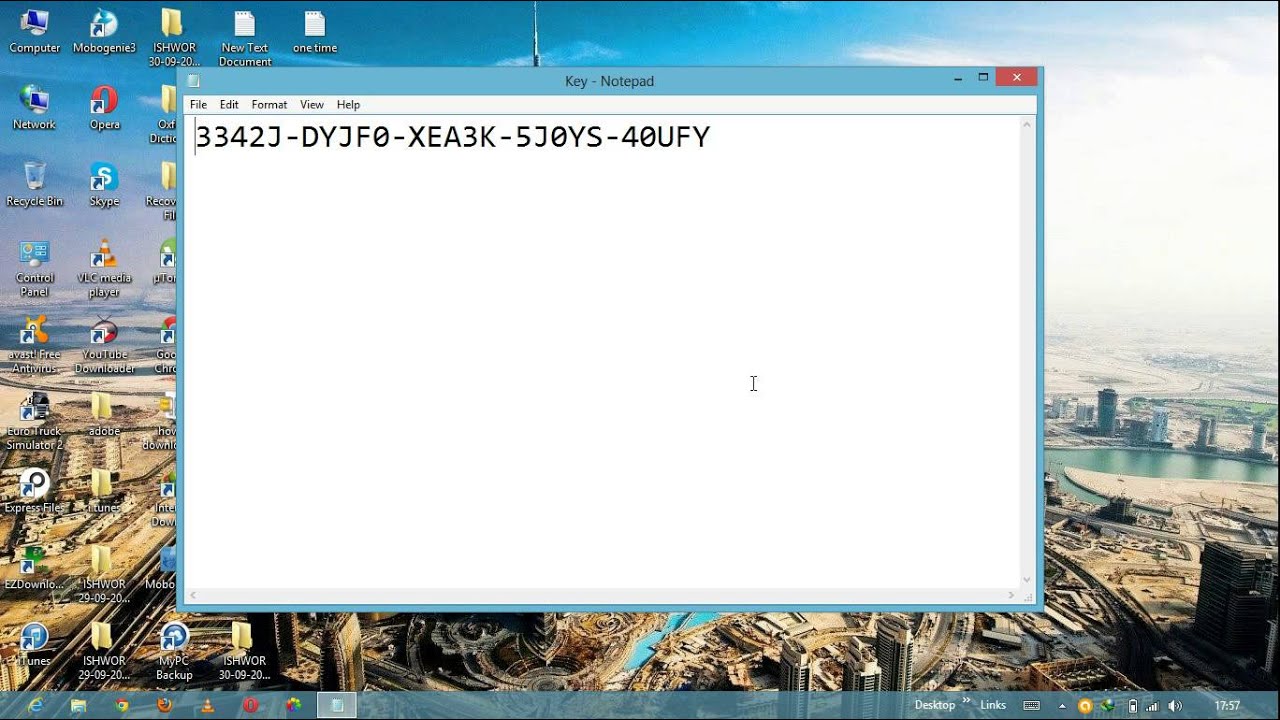Open the Notepad Format menu
This screenshot has height=720, width=1280.
(269, 104)
